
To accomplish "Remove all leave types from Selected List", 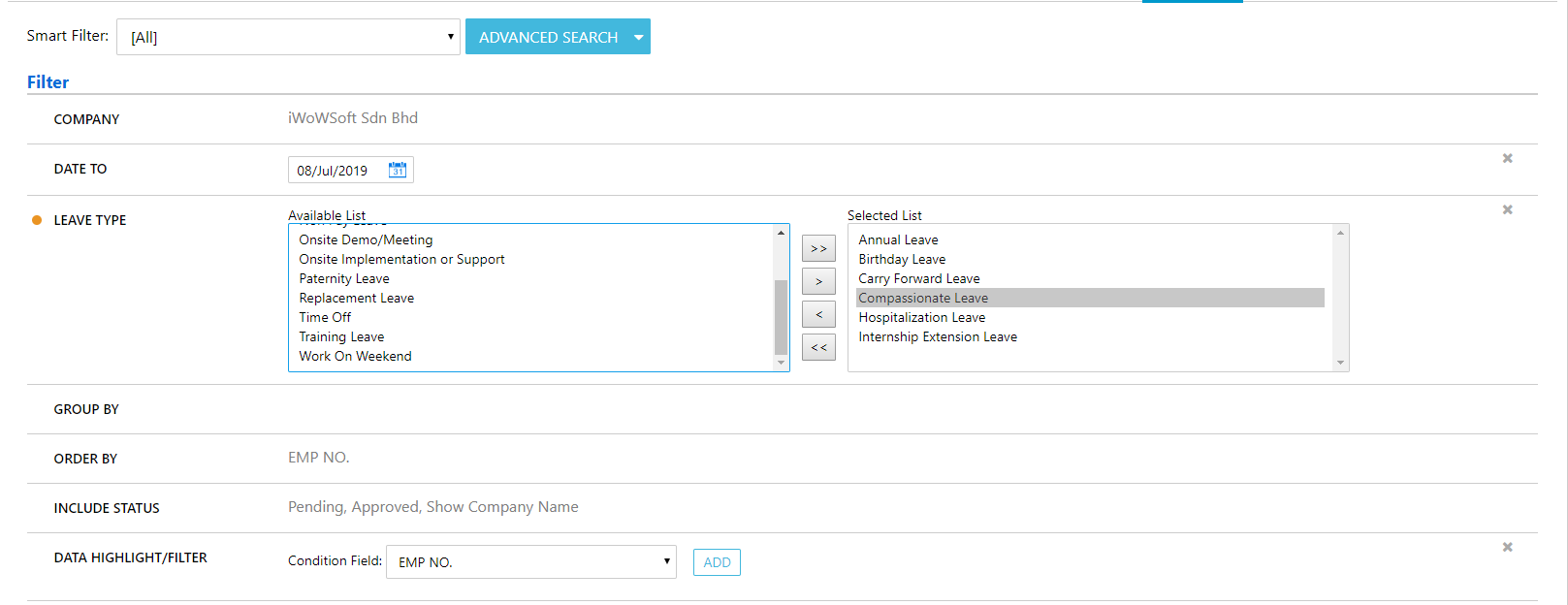I will click(818, 347).
